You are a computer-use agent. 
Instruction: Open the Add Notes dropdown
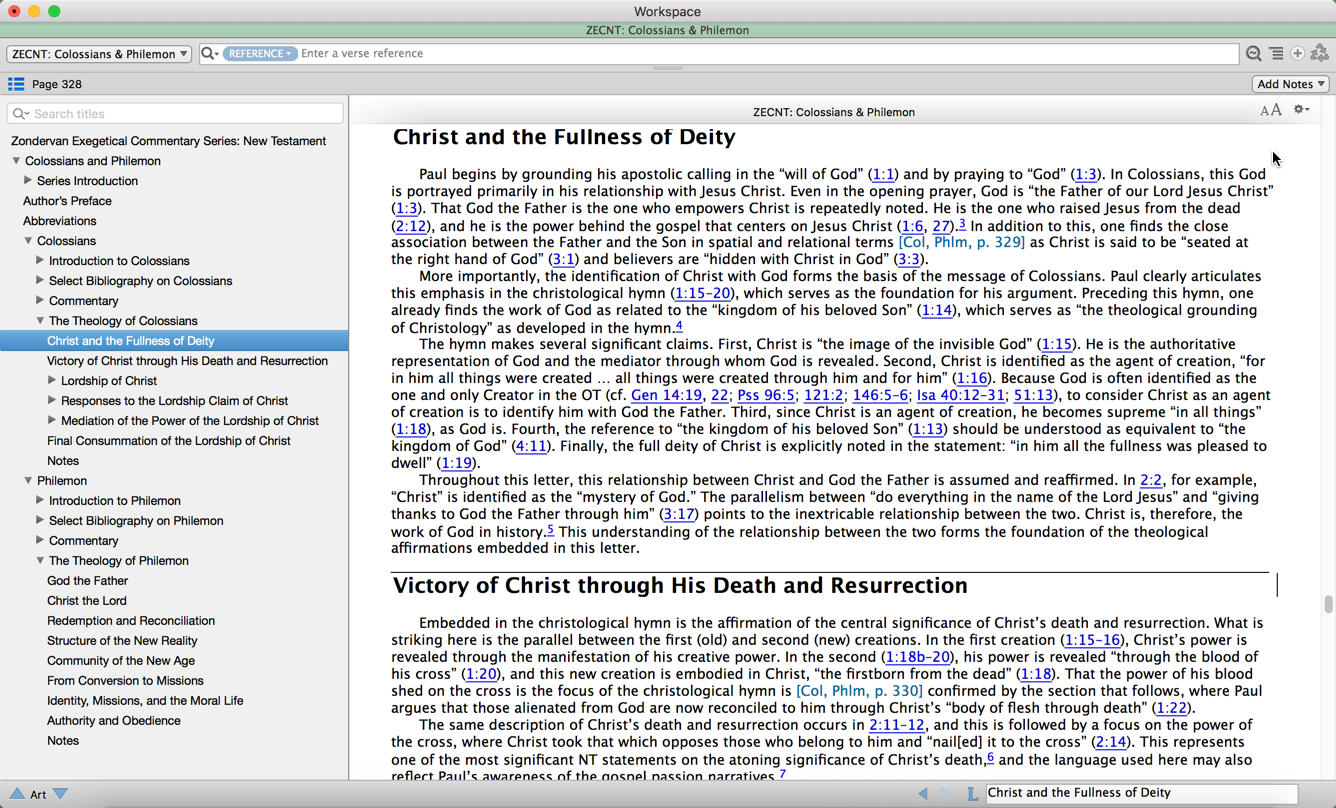coord(1291,84)
